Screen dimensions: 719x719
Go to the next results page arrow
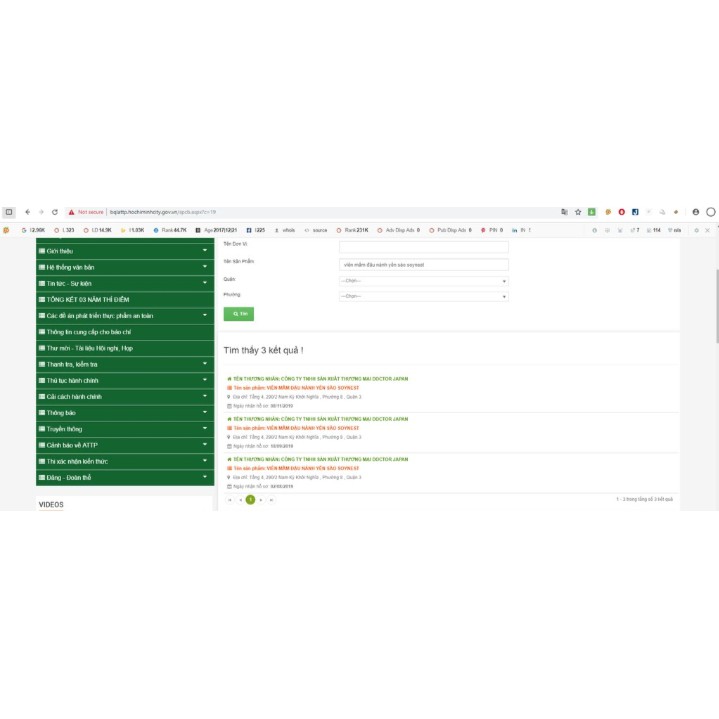coord(261,499)
